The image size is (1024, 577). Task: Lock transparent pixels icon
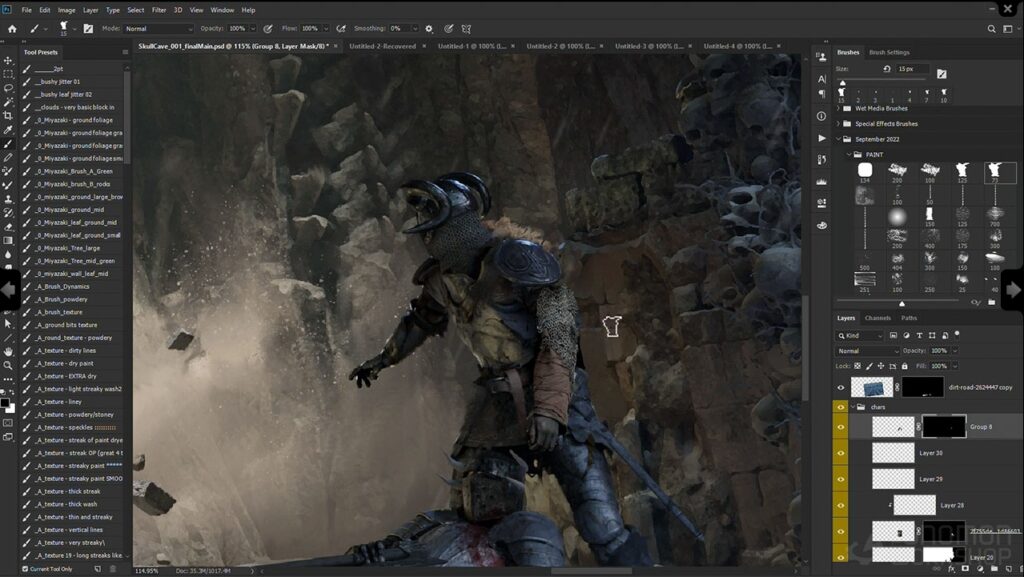click(857, 366)
